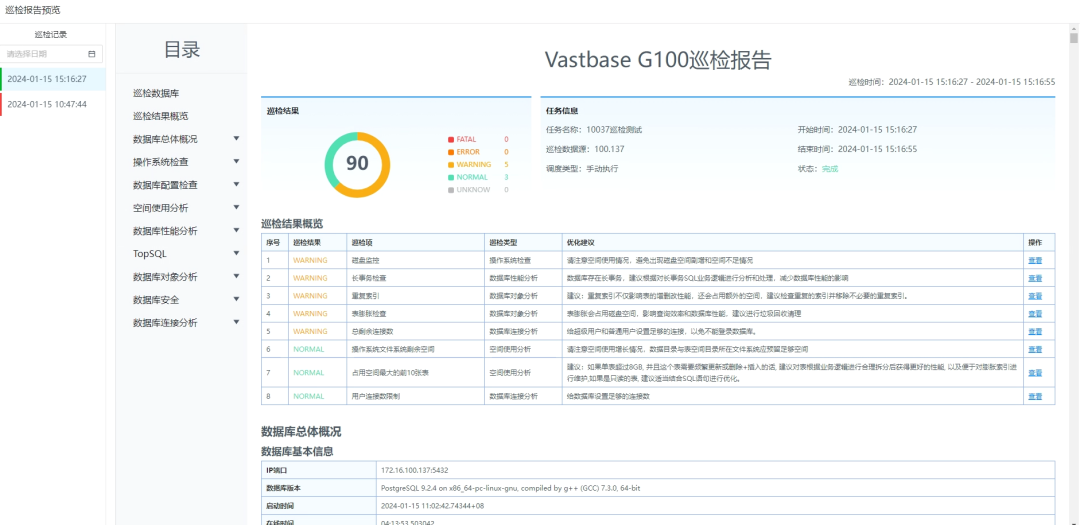Expand arrow next to 数据库性能分析
The image size is (1080, 525).
coord(236,230)
